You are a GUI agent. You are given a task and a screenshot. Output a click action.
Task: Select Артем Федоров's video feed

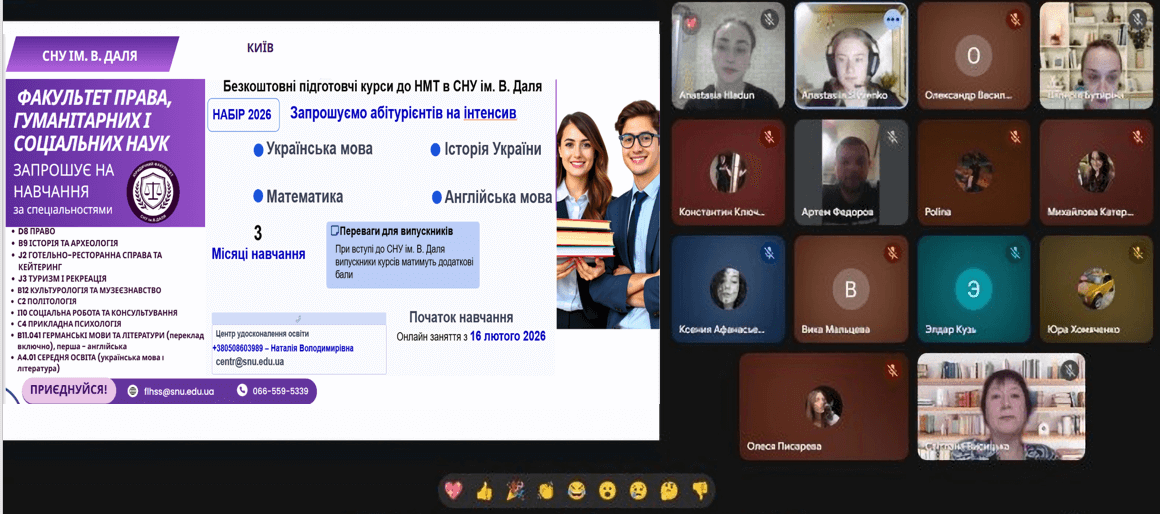click(x=851, y=172)
